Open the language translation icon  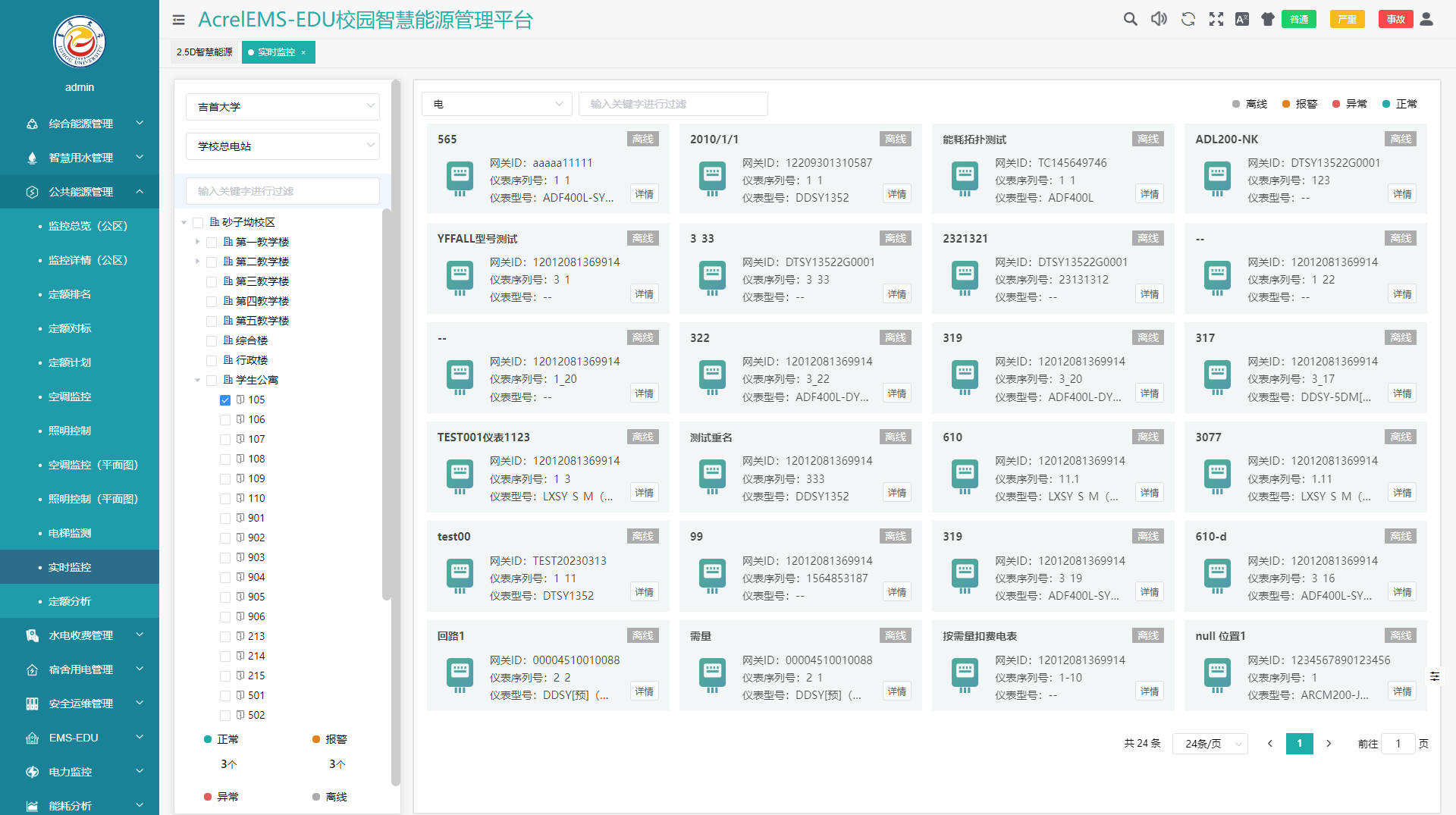coord(1241,19)
